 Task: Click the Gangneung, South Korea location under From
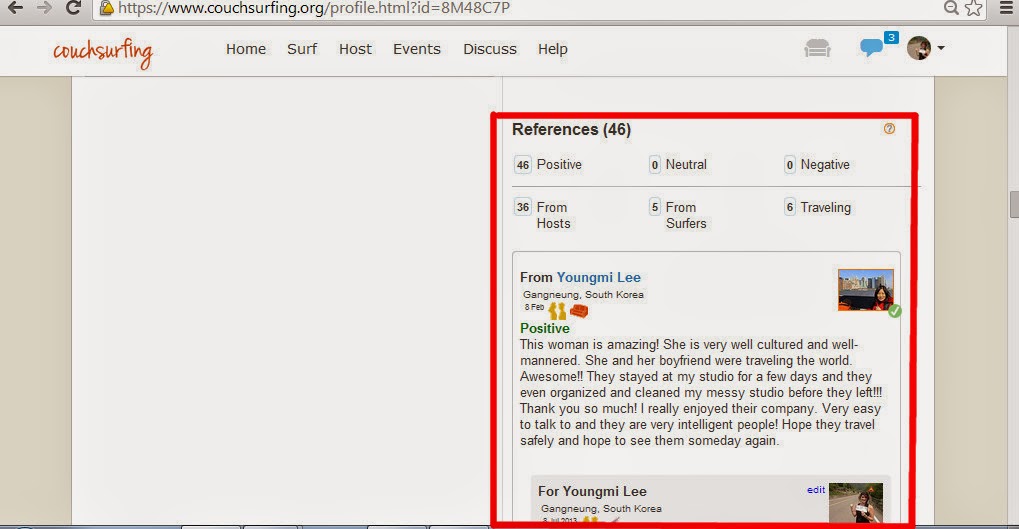(583, 294)
